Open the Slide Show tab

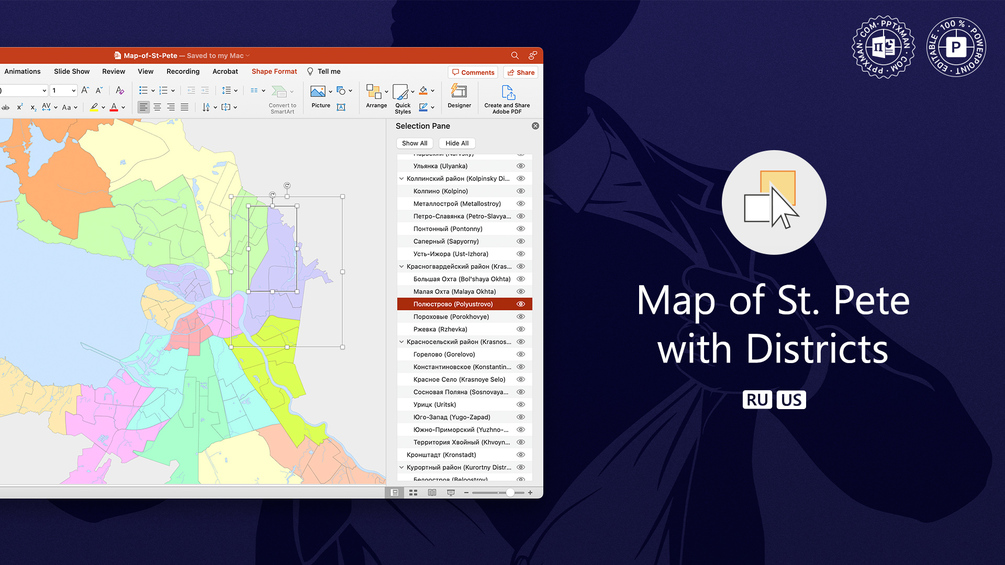(x=72, y=72)
